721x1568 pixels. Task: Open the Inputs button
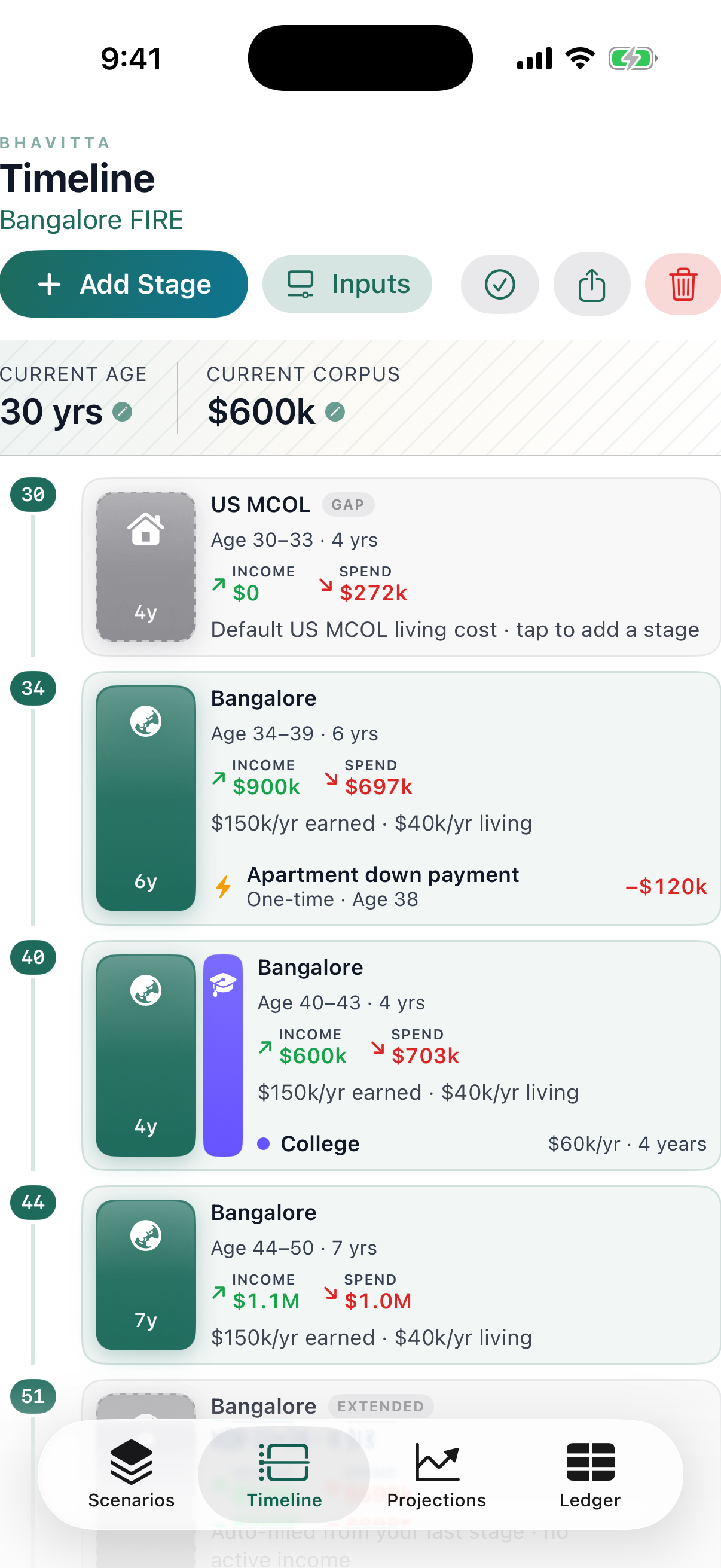[347, 284]
